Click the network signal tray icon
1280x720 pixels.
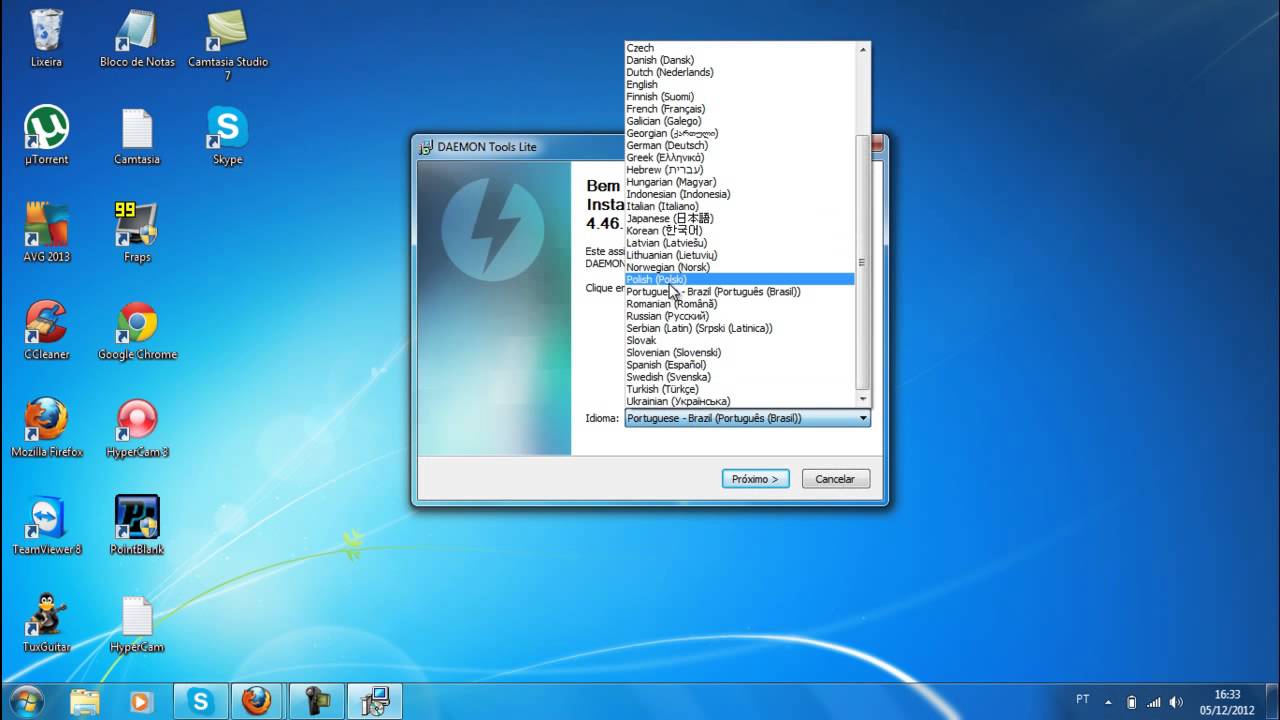[x=1154, y=702]
